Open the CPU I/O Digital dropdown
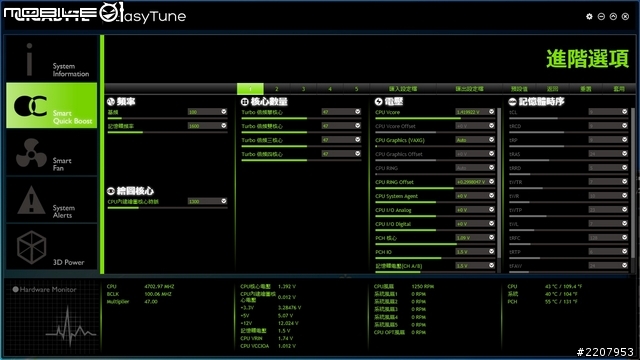The width and height of the screenshot is (640, 360). pyautogui.click(x=491, y=223)
